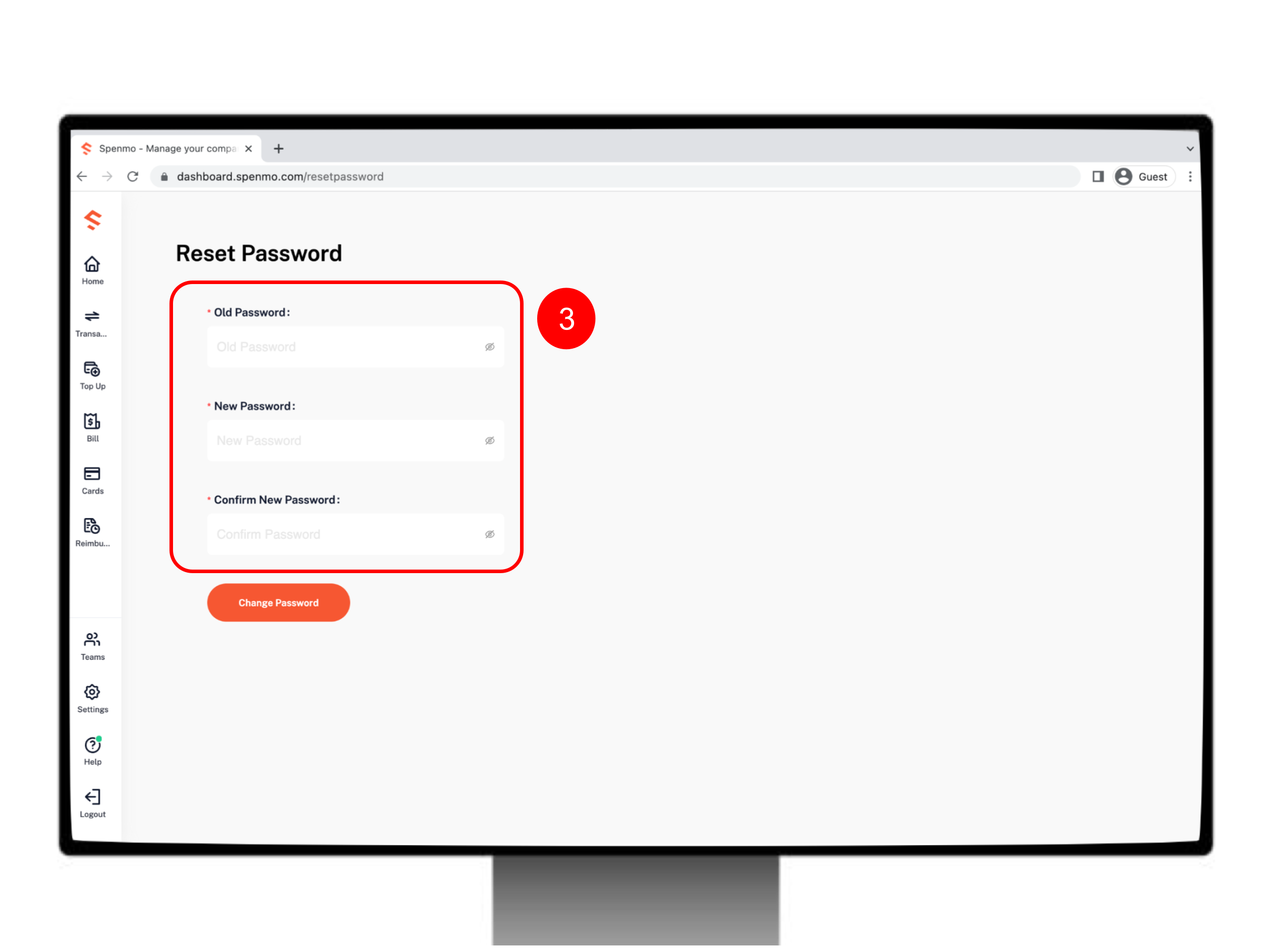The height and width of the screenshot is (952, 1261).
Task: Select the New Password input field
Action: pyautogui.click(x=353, y=440)
